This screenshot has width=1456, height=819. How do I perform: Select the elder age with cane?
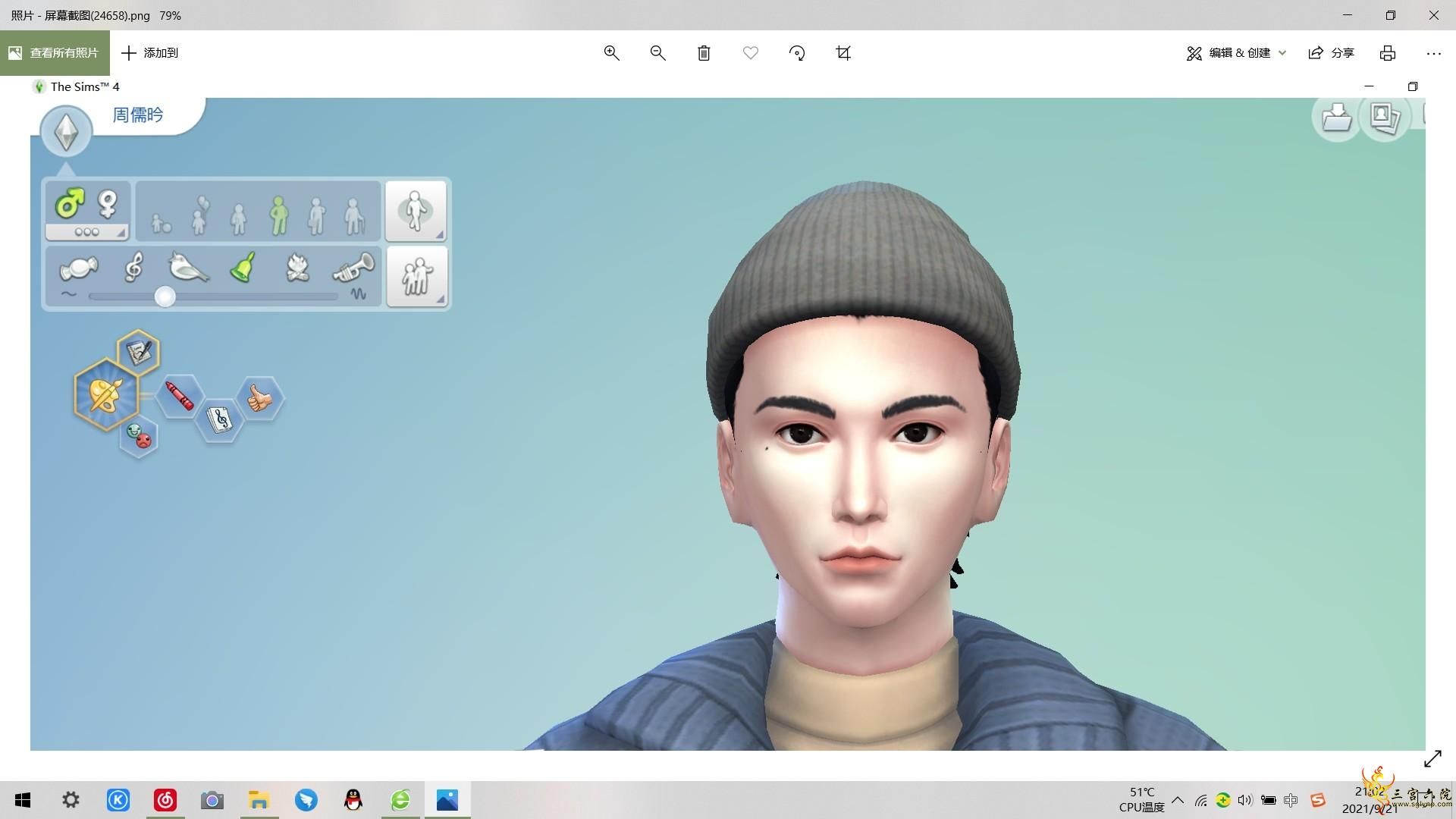tap(353, 215)
